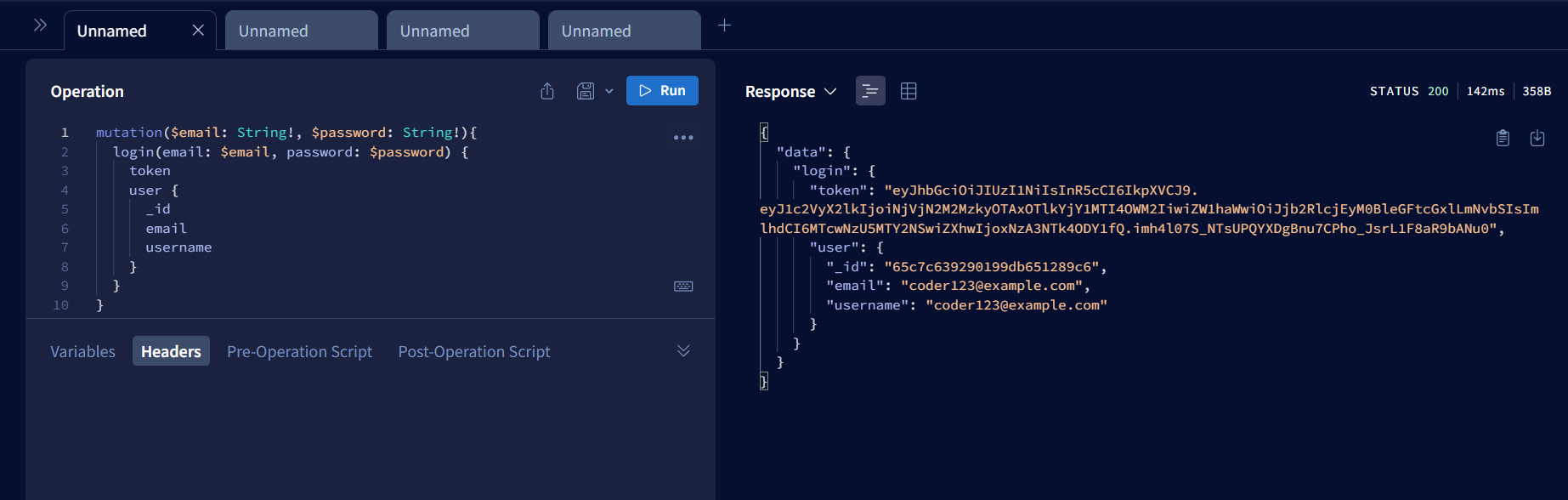Screen dimensions: 1568x500
Task: Click the "login" key in response
Action: (822, 171)
